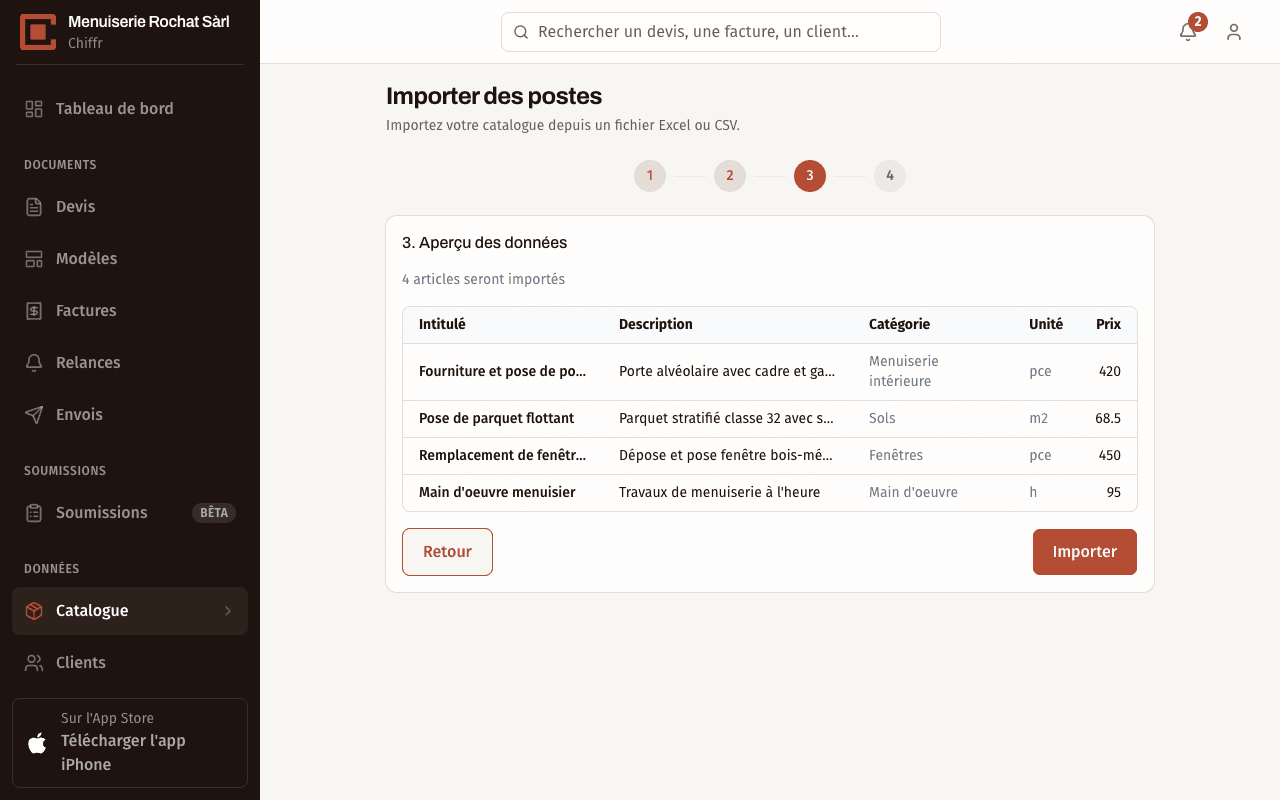Click the Travaux de menuiserie à l'heure description
This screenshot has height=800, width=1280.
[719, 493]
